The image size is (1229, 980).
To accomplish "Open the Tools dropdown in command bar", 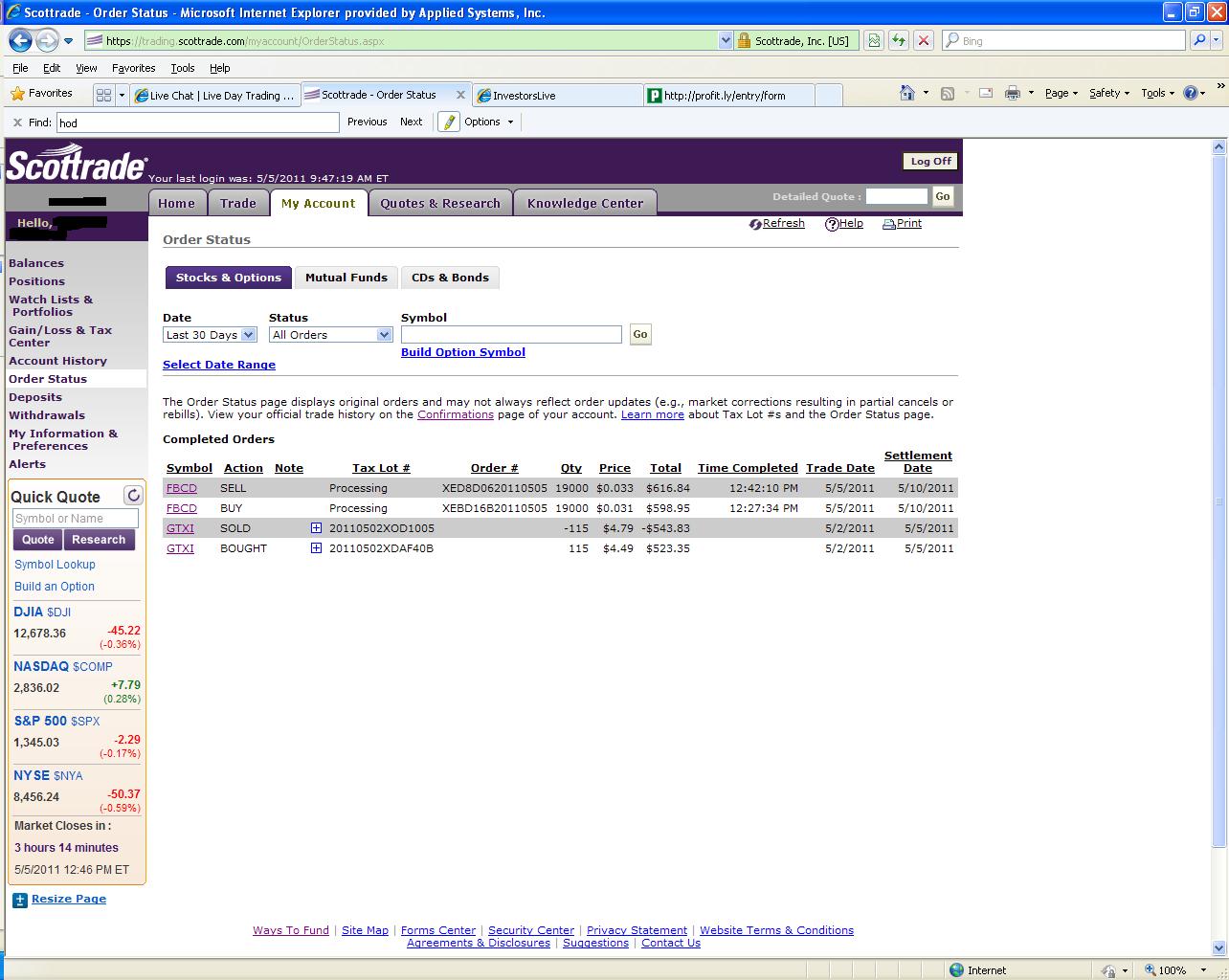I will 1158,93.
